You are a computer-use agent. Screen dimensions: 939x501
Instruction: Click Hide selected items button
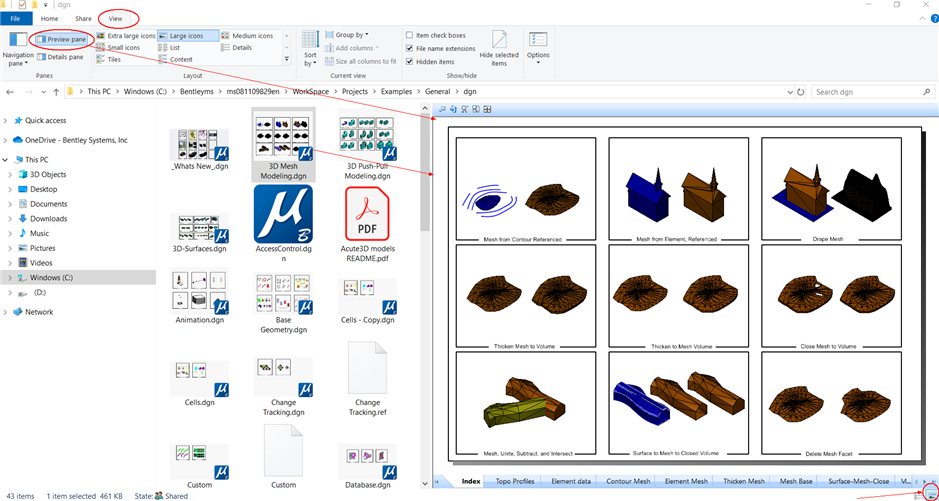click(499, 48)
